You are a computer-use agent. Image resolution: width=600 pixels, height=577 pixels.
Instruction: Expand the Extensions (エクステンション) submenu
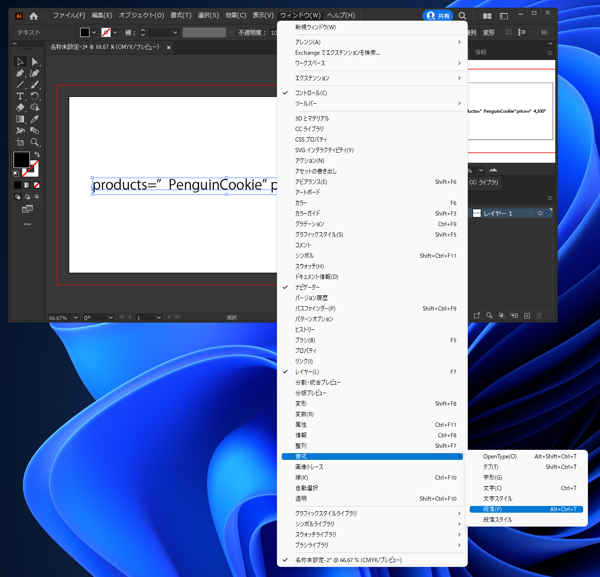click(372, 78)
